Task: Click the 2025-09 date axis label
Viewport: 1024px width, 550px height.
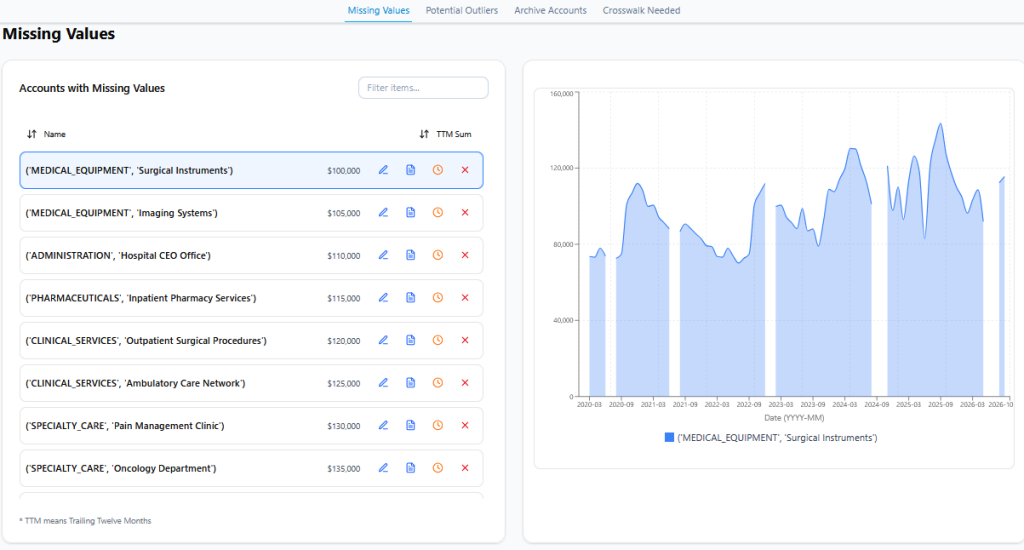Action: 940,404
